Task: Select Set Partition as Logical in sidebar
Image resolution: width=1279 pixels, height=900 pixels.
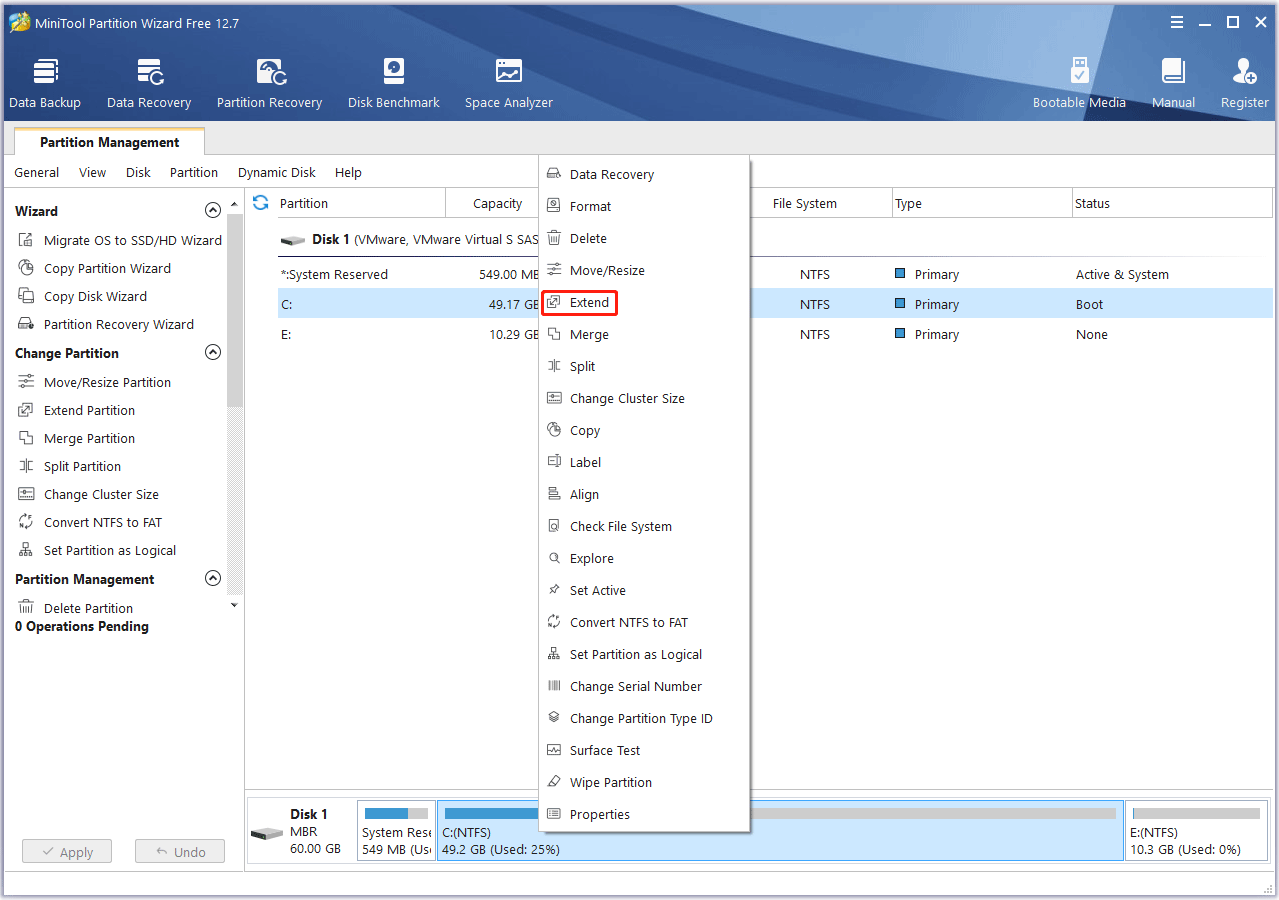Action: (x=97, y=550)
